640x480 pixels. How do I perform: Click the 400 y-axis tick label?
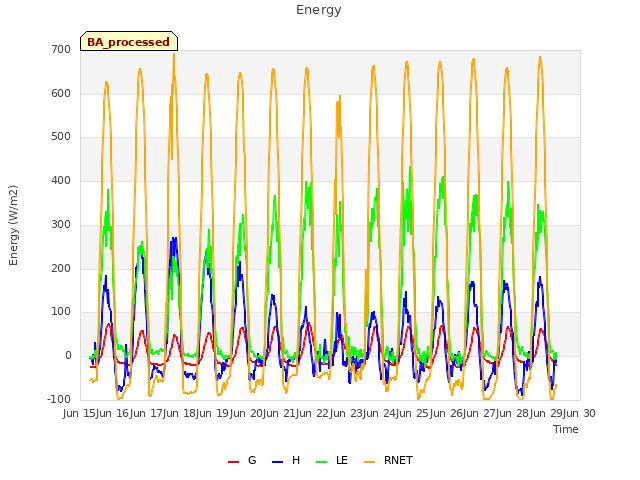click(x=61, y=180)
